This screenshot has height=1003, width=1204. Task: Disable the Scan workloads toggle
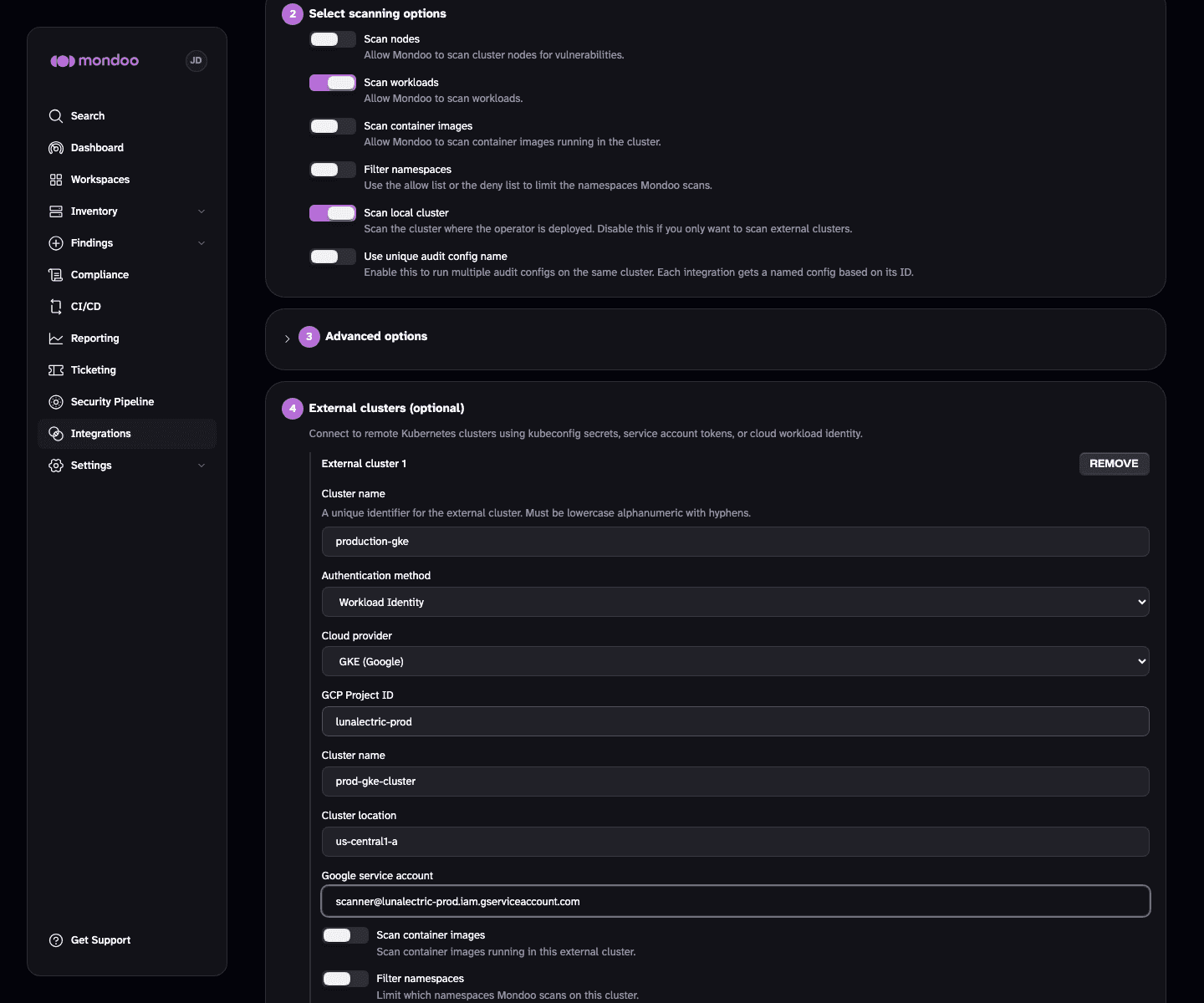tap(333, 83)
